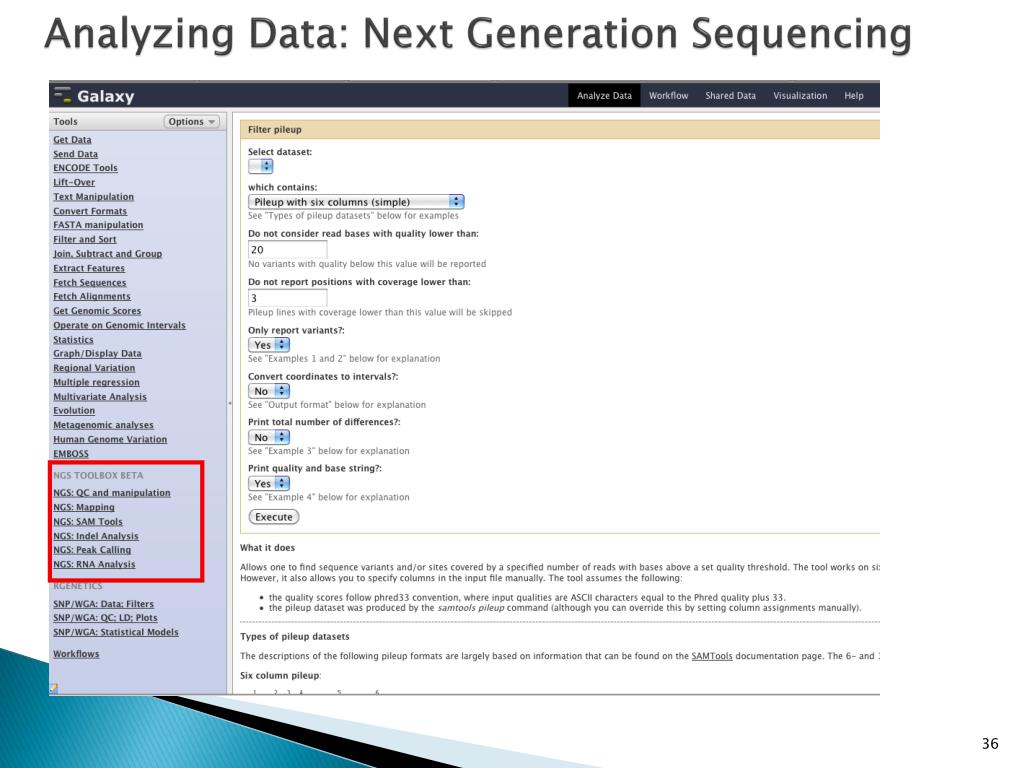Expand the Get Data tool section

pos(72,140)
